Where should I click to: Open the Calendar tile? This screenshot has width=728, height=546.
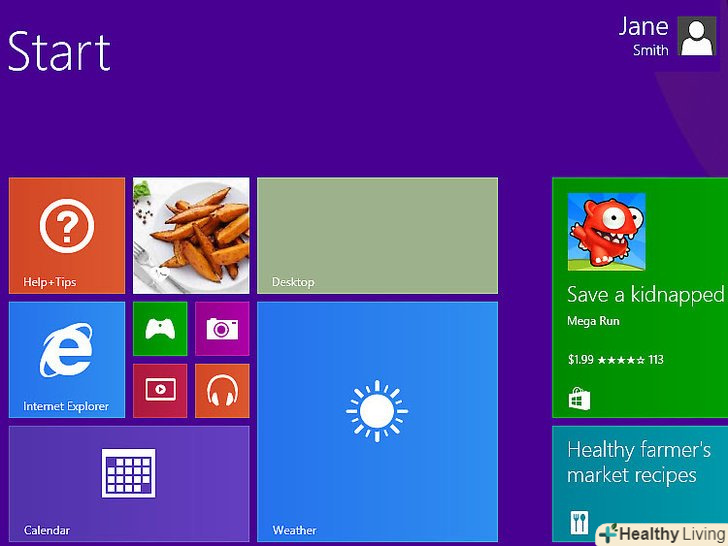pos(129,484)
